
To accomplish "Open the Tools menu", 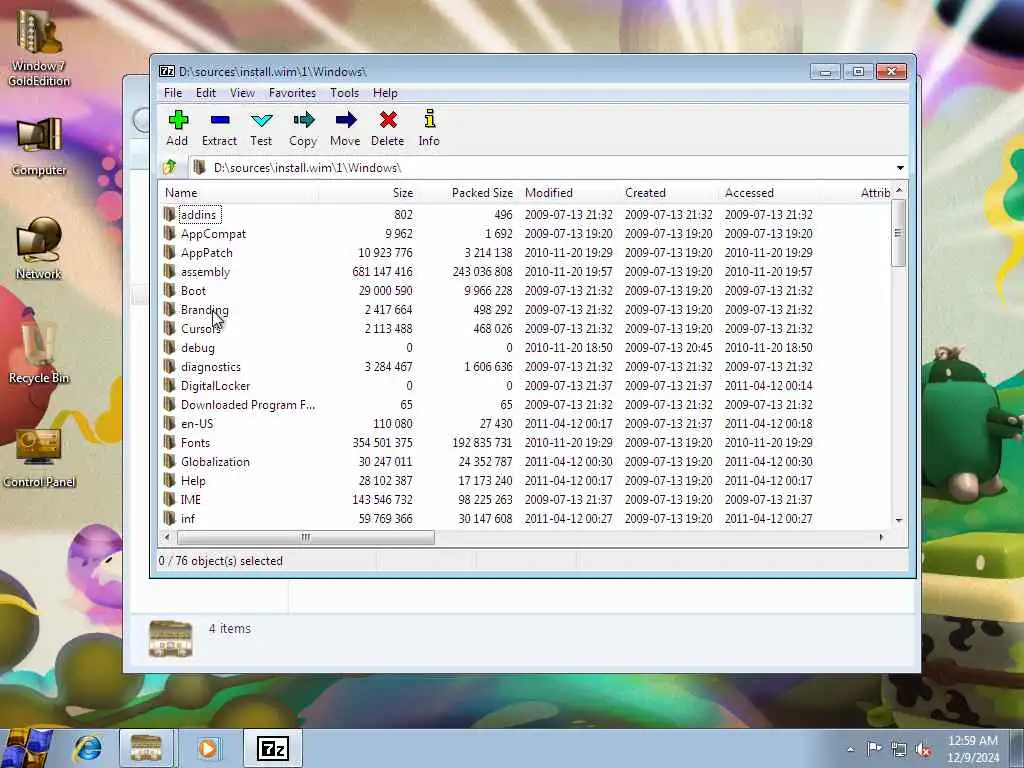I will click(x=344, y=93).
